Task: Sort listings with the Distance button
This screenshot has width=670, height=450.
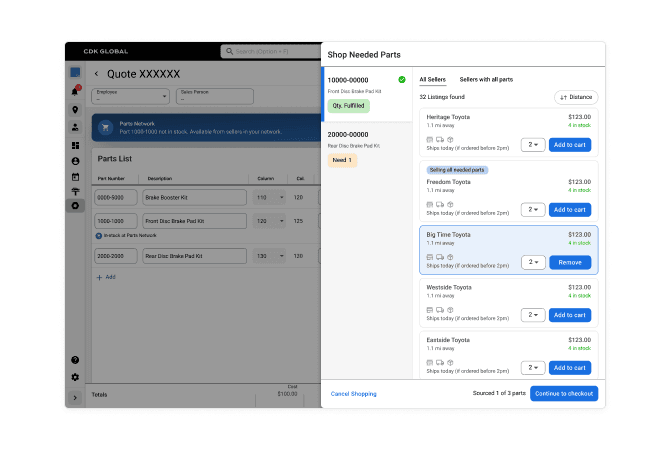Action: point(576,97)
